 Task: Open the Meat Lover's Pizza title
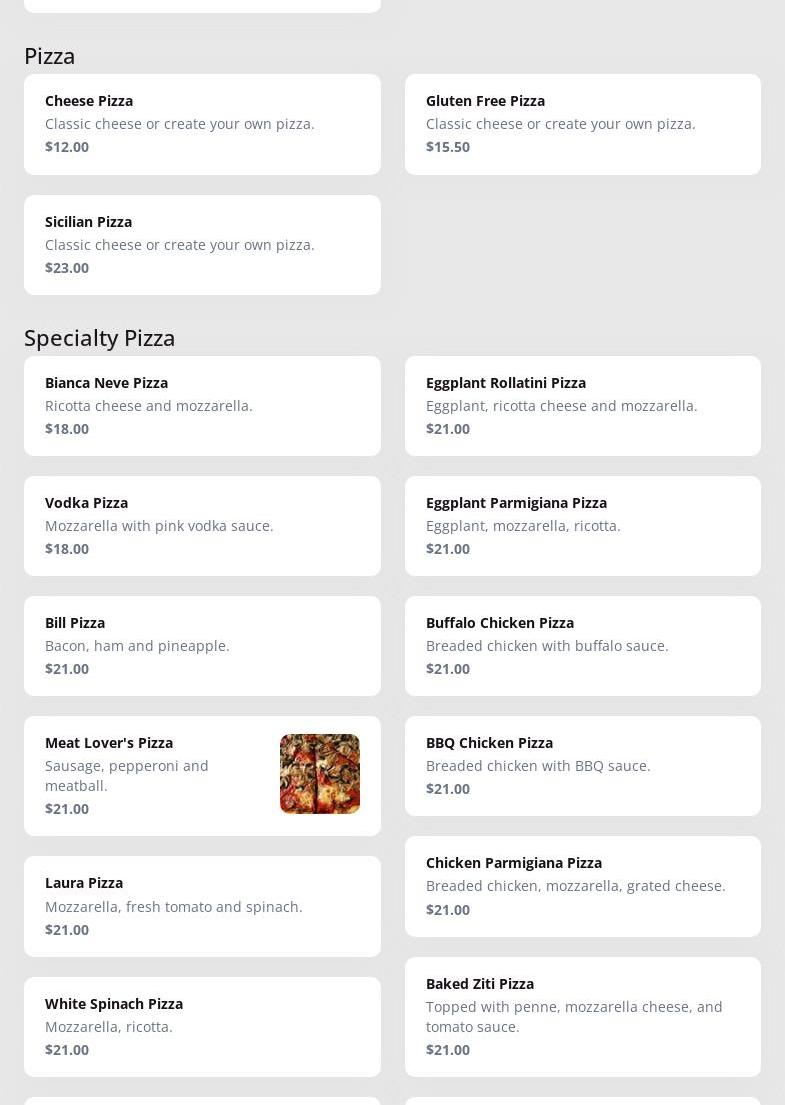109,743
